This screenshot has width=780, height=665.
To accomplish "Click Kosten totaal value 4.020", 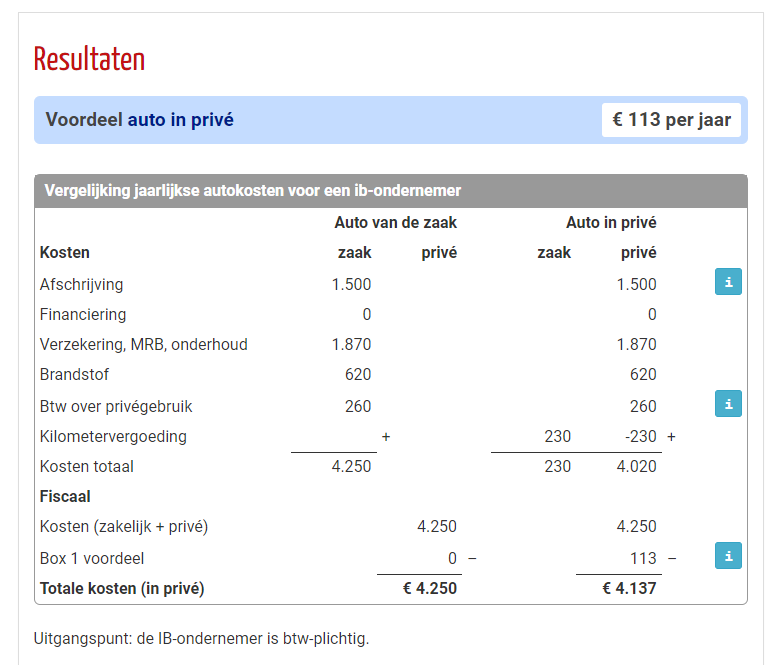I will point(636,466).
